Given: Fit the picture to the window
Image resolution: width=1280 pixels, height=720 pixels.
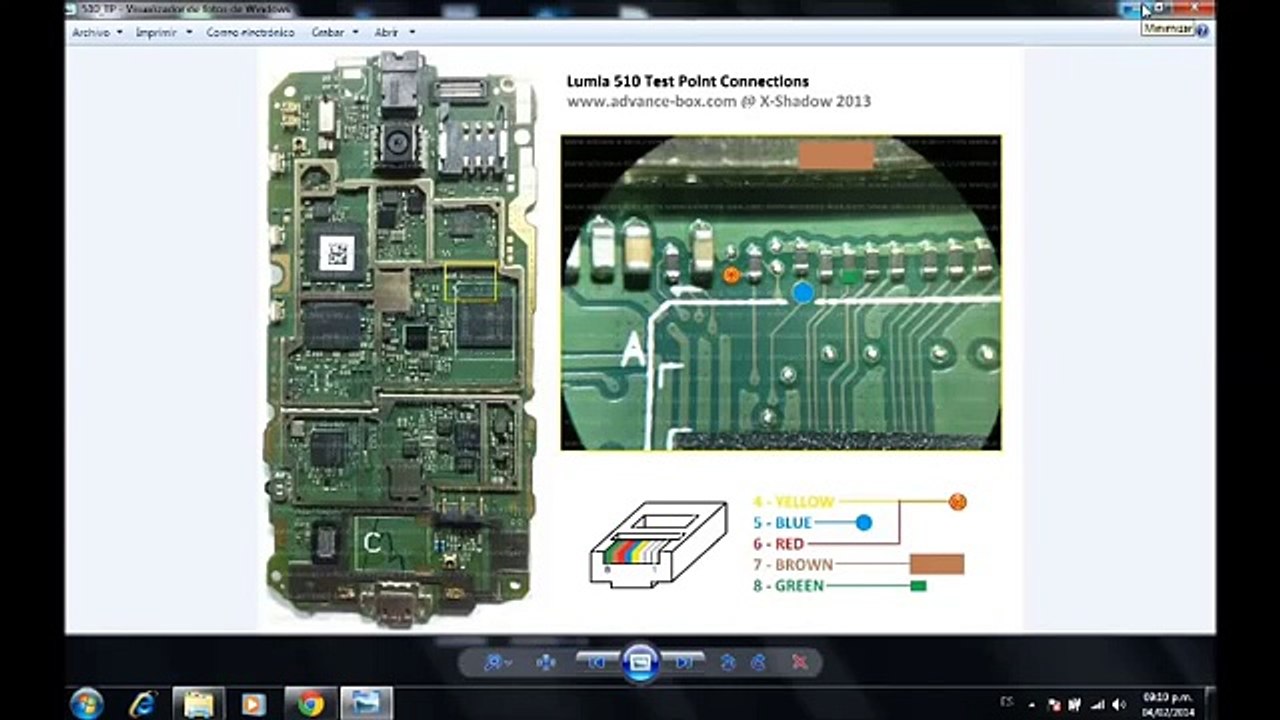Looking at the screenshot, I should click(546, 662).
